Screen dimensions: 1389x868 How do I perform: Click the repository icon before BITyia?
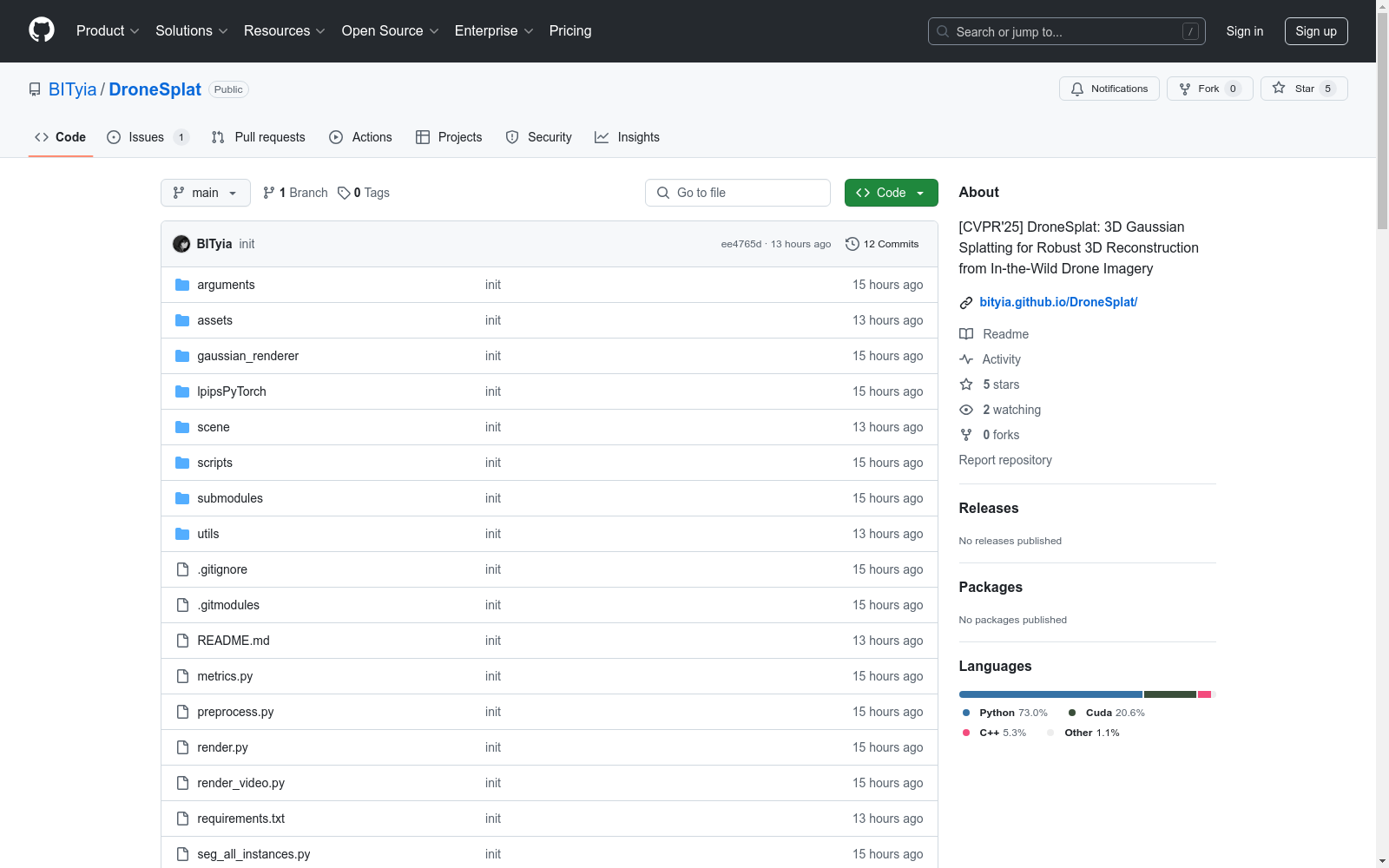pyautogui.click(x=35, y=89)
